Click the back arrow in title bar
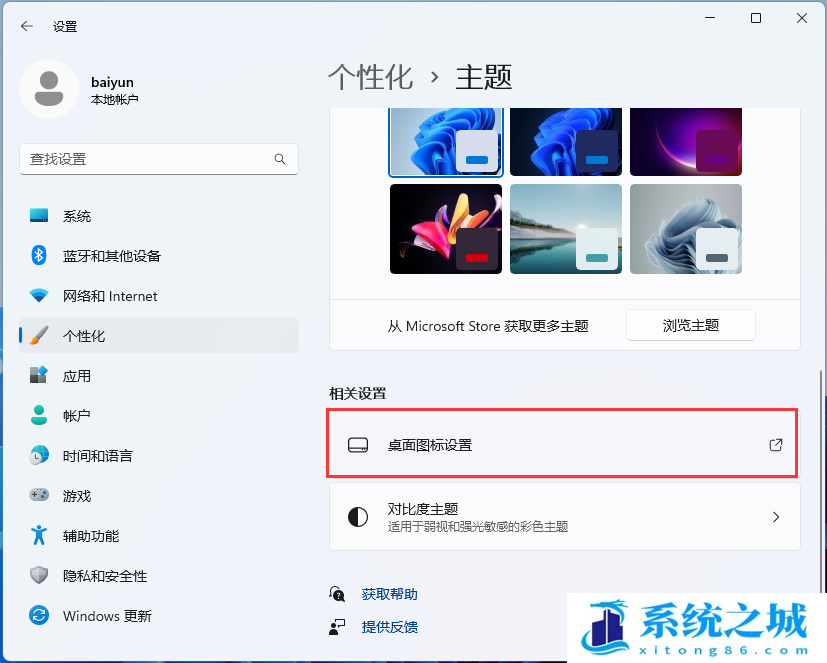Image resolution: width=827 pixels, height=663 pixels. [27, 26]
